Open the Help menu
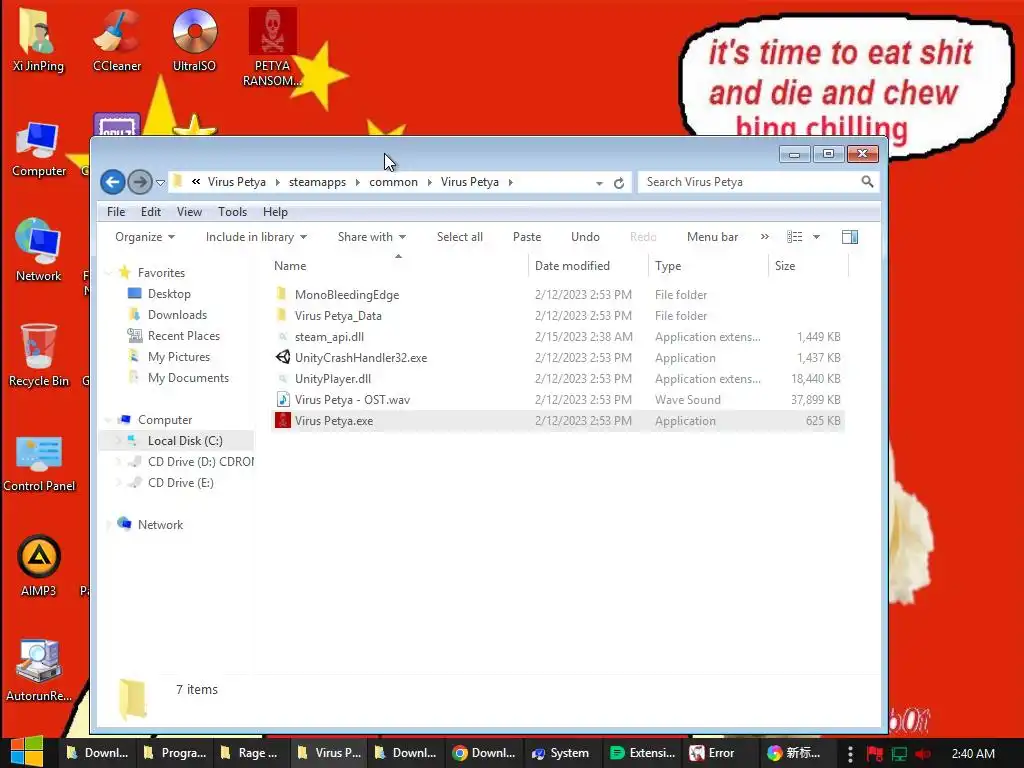Viewport: 1024px width, 768px height. 275,212
